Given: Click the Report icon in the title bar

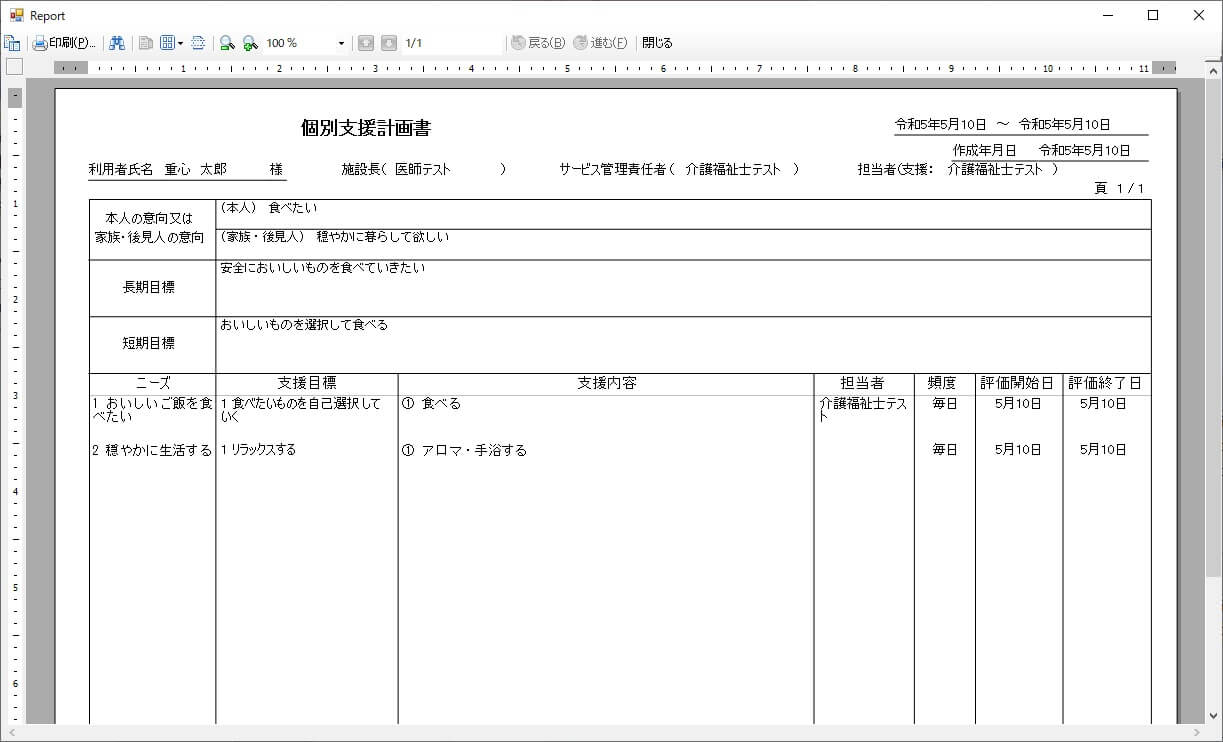Looking at the screenshot, I should pos(15,15).
